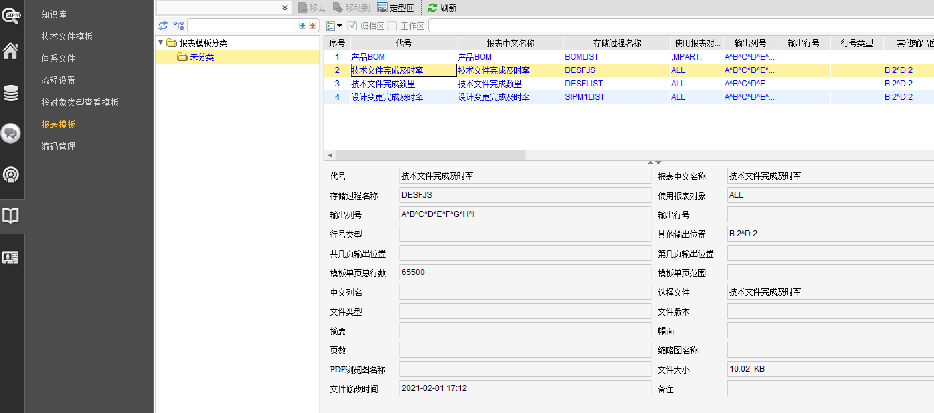
Task: Select the DESFLIST cell in row 3
Action: [x=617, y=83]
